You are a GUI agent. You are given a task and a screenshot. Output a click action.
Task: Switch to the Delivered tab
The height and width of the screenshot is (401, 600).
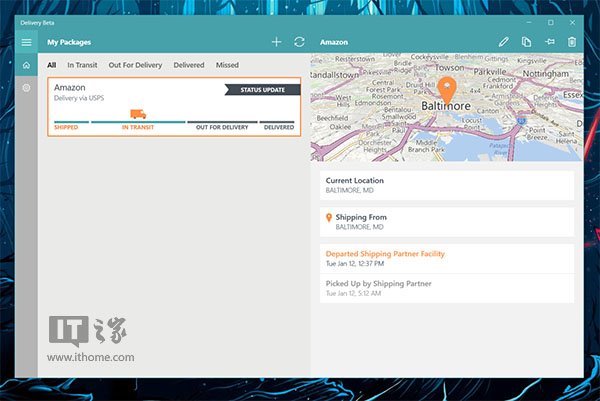[x=189, y=65]
